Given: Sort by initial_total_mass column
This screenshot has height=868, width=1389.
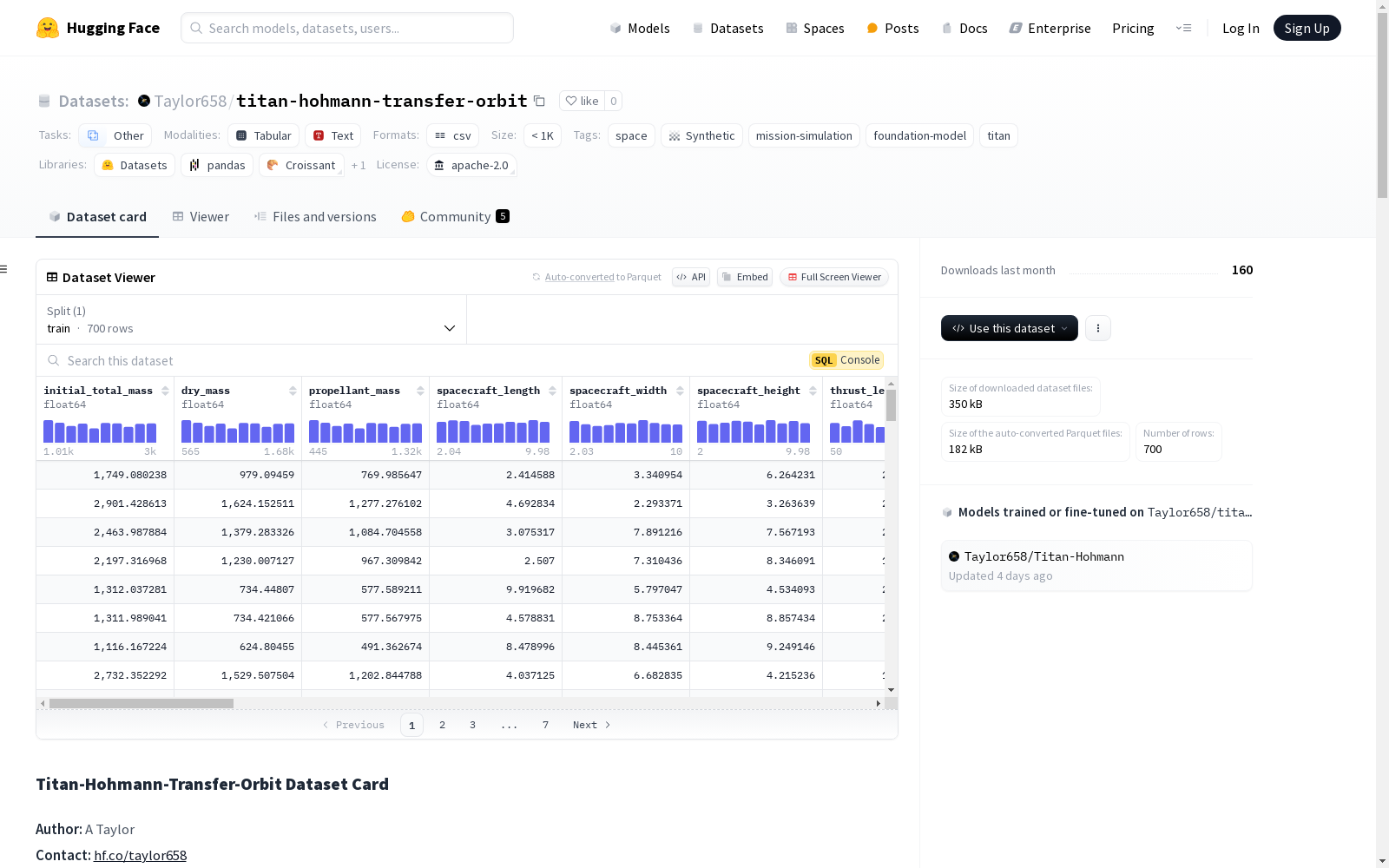Looking at the screenshot, I should [165, 391].
